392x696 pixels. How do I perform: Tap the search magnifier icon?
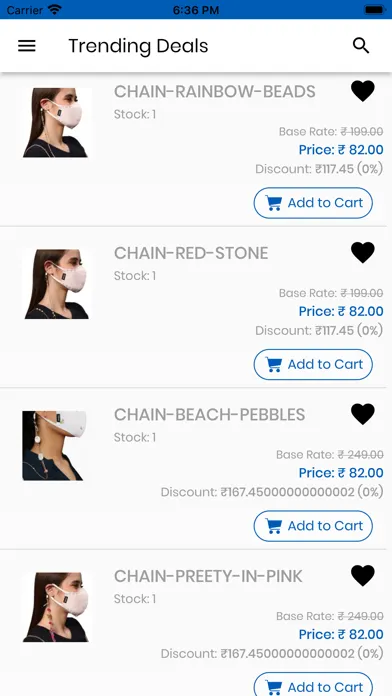[360, 45]
